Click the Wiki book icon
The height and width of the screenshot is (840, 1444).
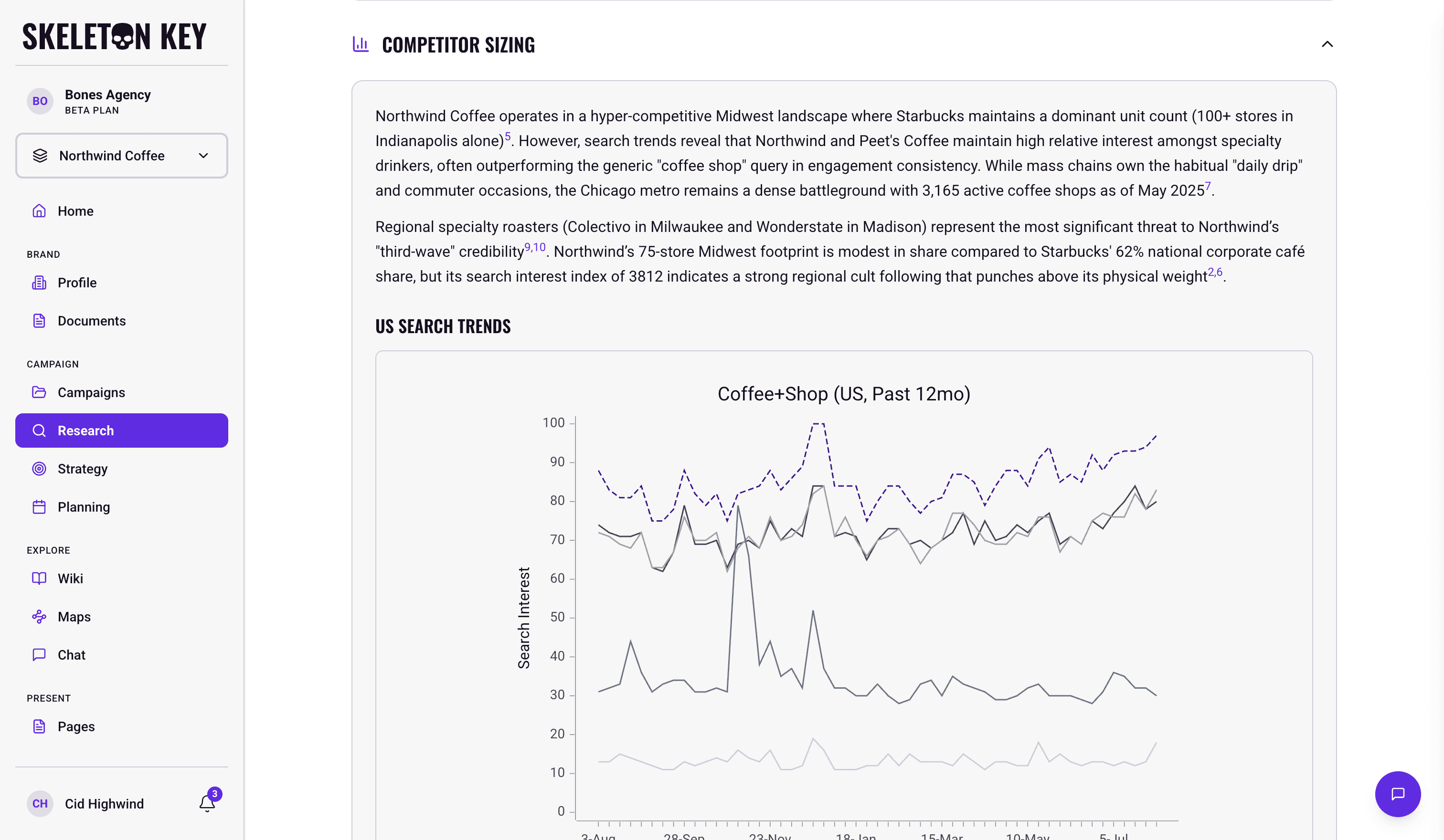pos(39,578)
